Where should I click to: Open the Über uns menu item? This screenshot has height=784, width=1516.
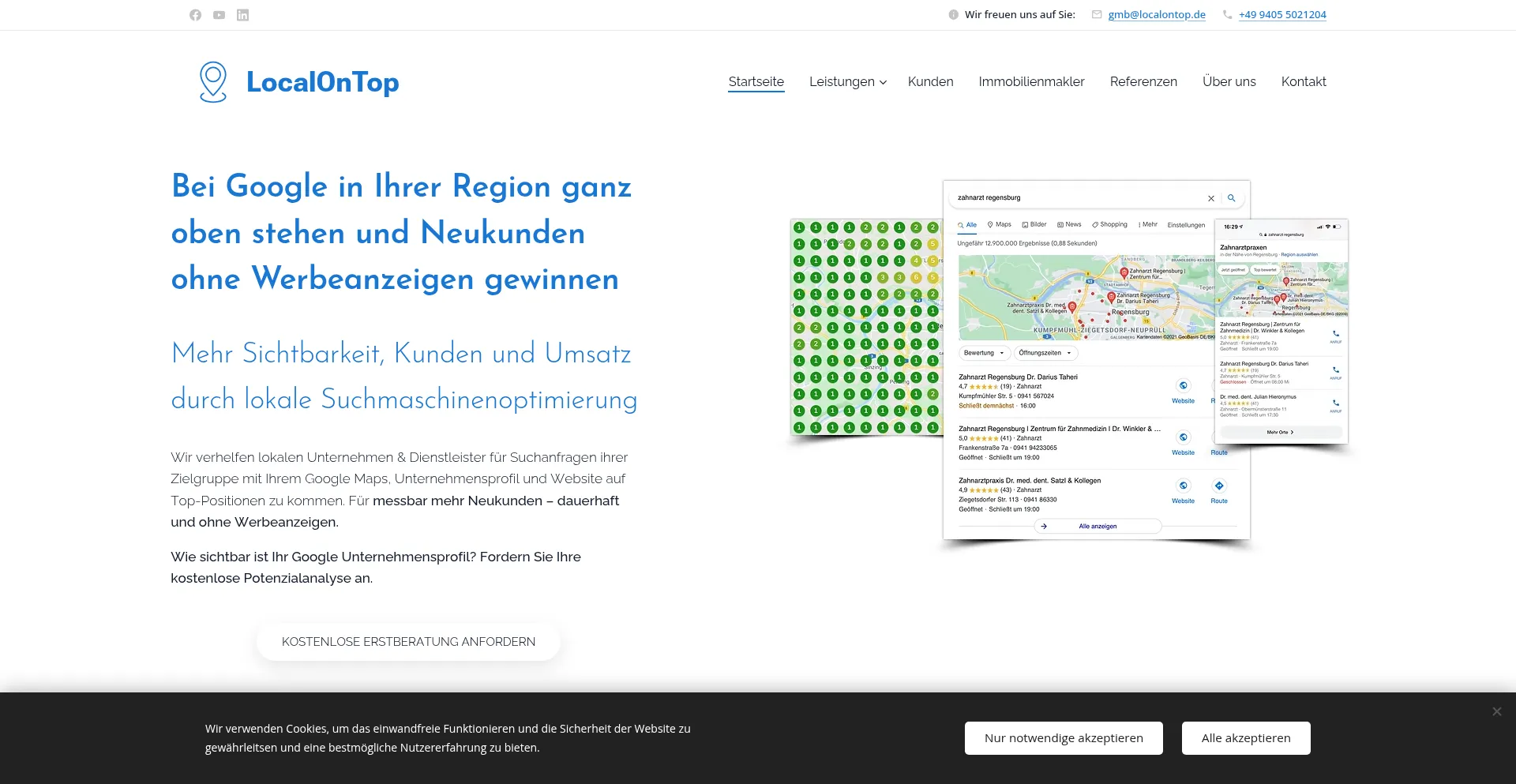(1229, 82)
